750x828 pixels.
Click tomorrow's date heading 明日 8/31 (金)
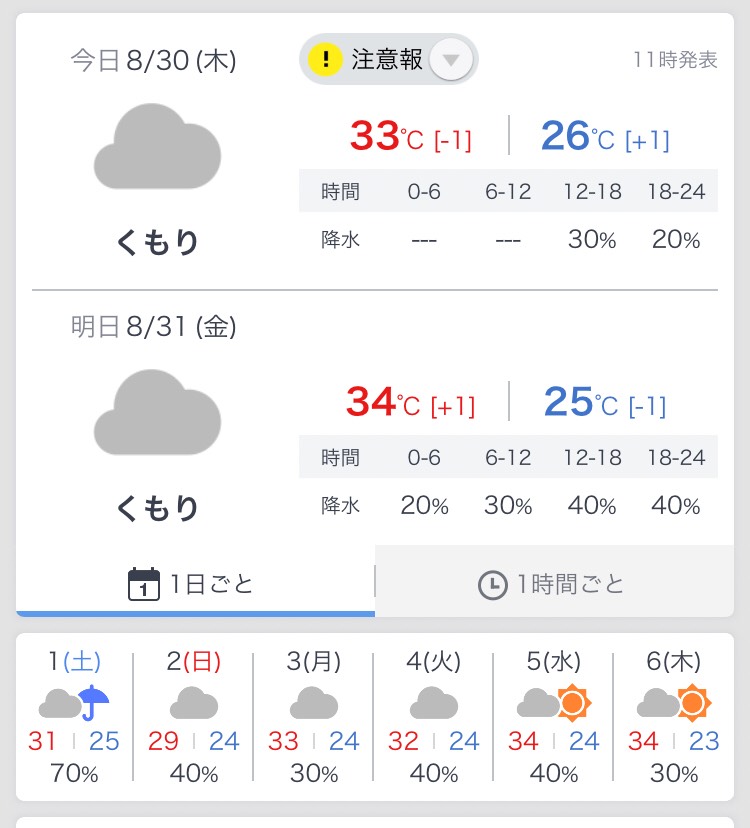(x=153, y=326)
